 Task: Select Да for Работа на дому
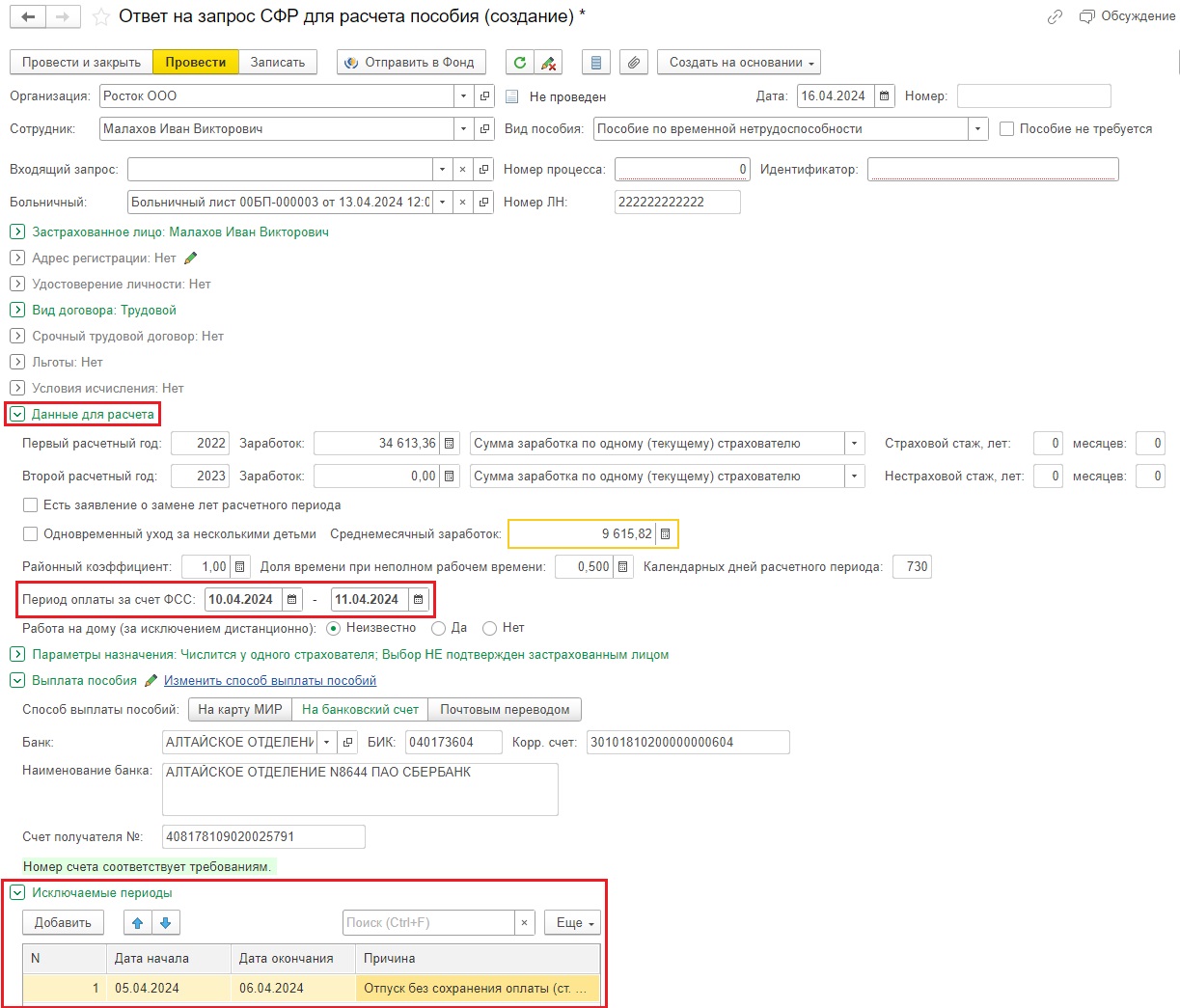[438, 629]
